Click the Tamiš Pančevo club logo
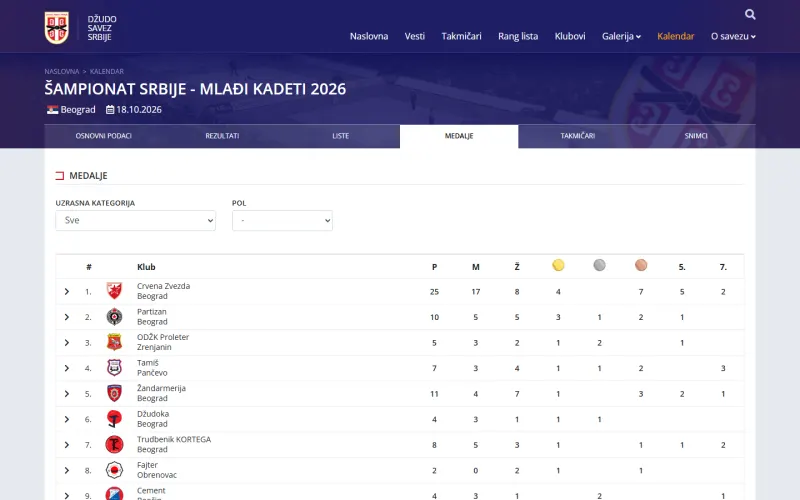 point(114,368)
